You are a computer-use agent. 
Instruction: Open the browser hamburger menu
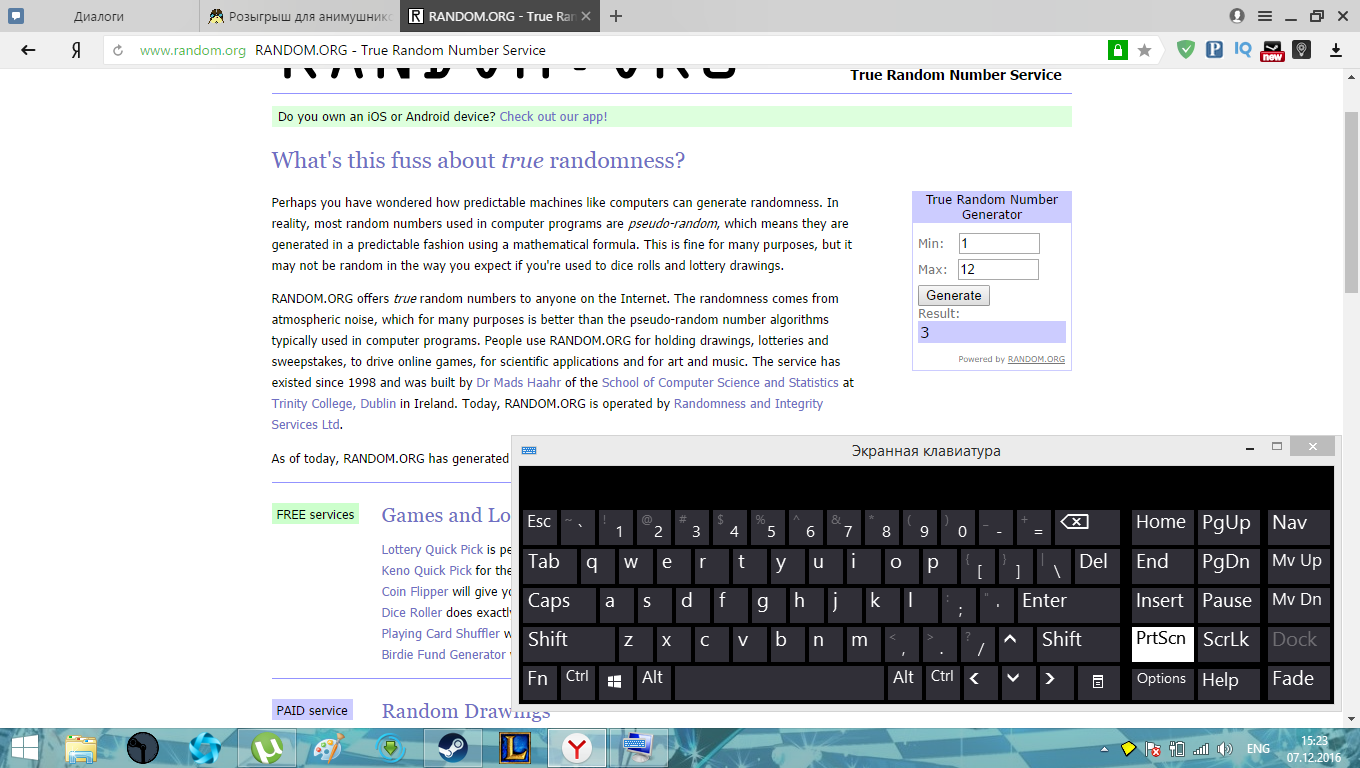tap(1265, 15)
